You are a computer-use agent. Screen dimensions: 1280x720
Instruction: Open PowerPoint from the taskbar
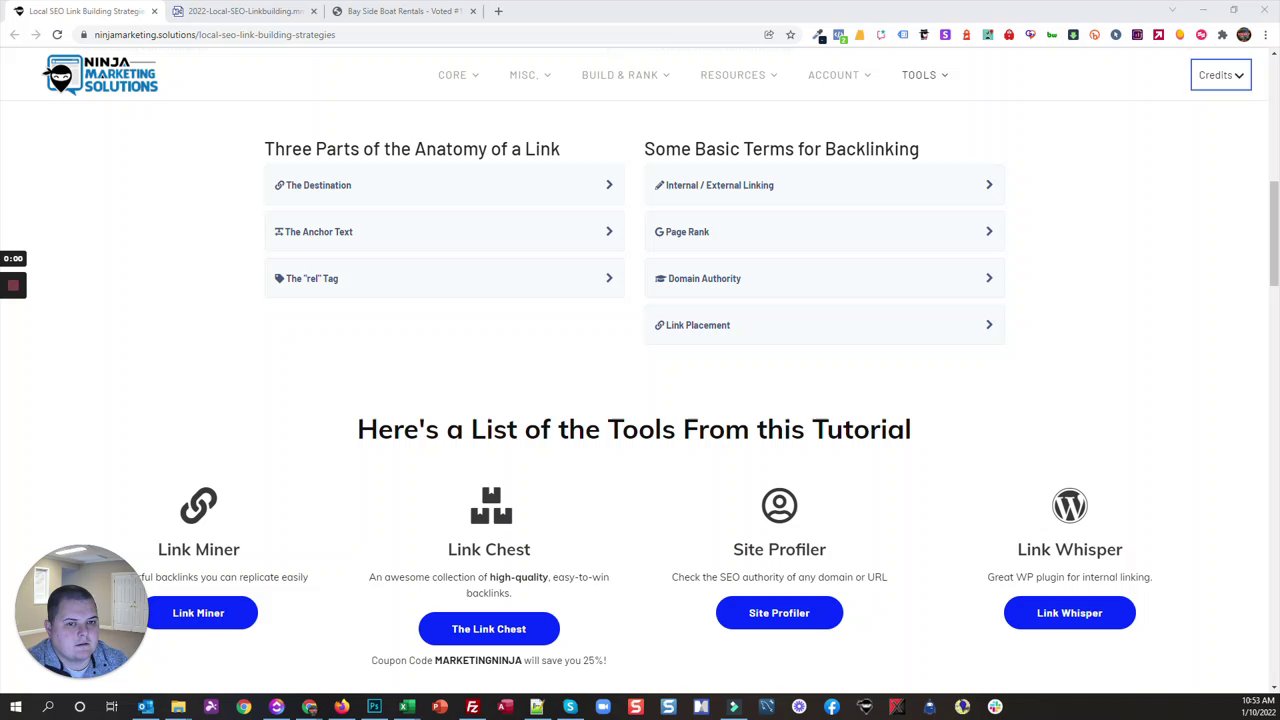(x=439, y=707)
